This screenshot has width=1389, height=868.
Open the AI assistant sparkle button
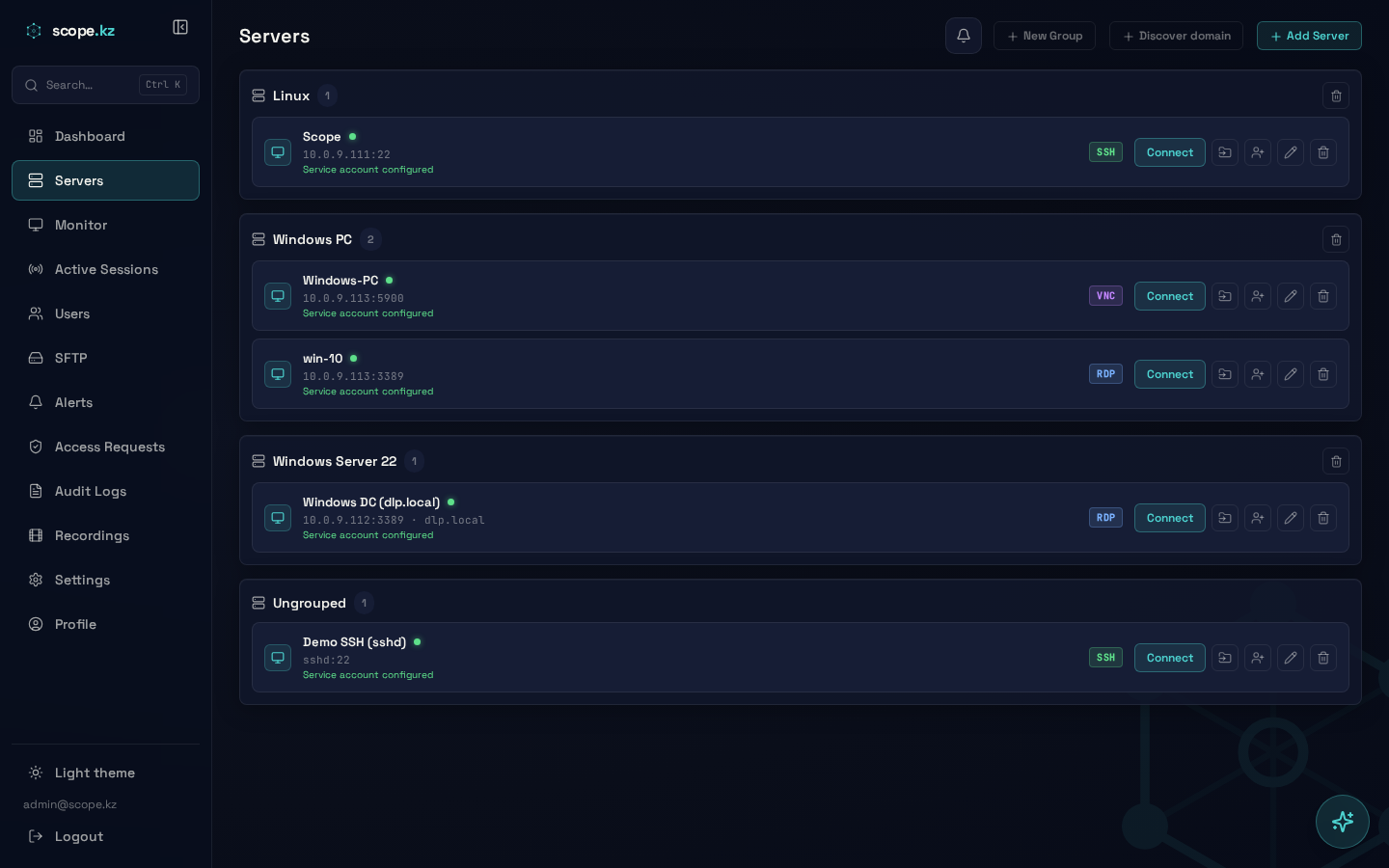coord(1343,822)
